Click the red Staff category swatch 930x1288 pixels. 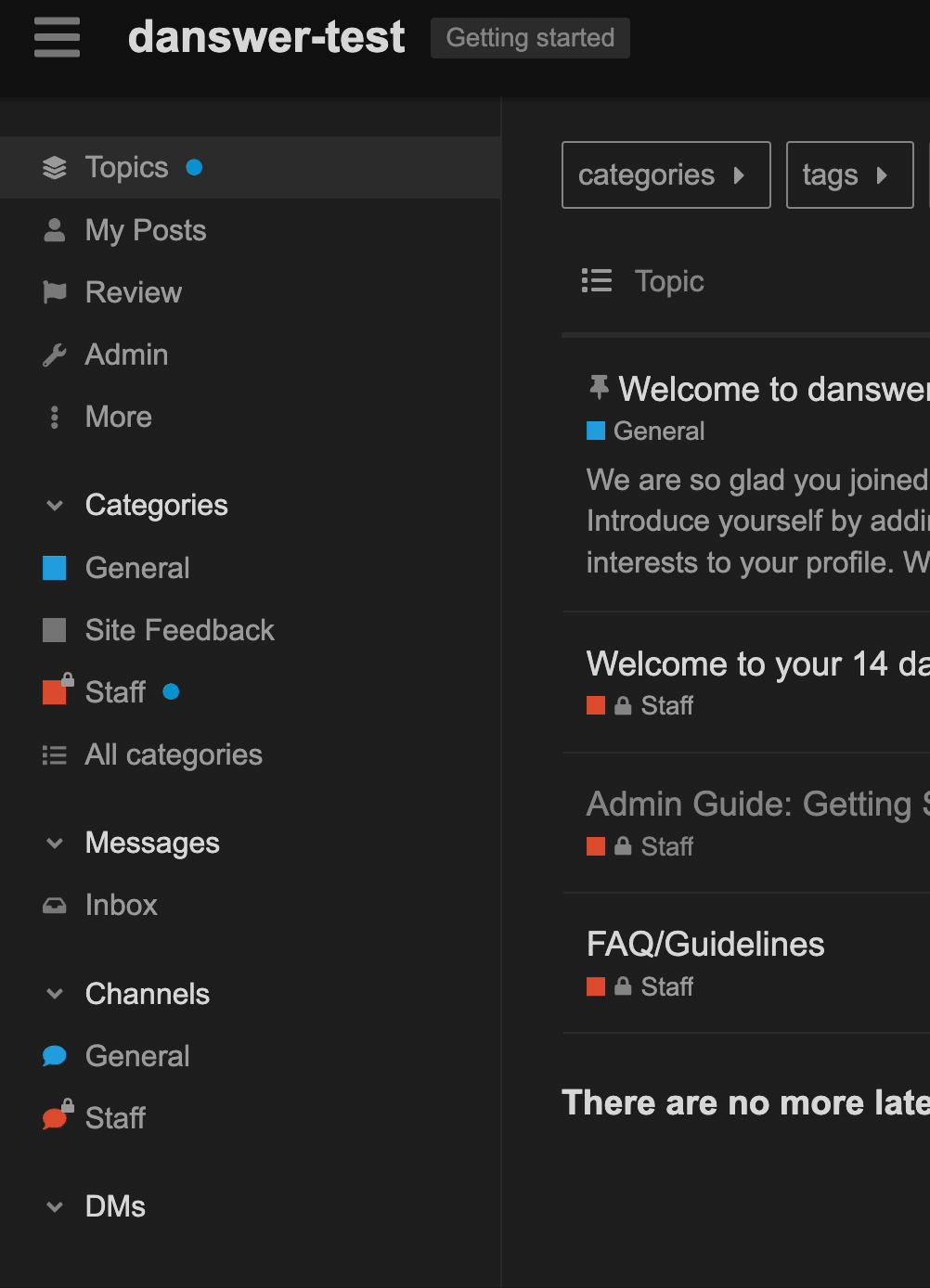pyautogui.click(x=55, y=691)
